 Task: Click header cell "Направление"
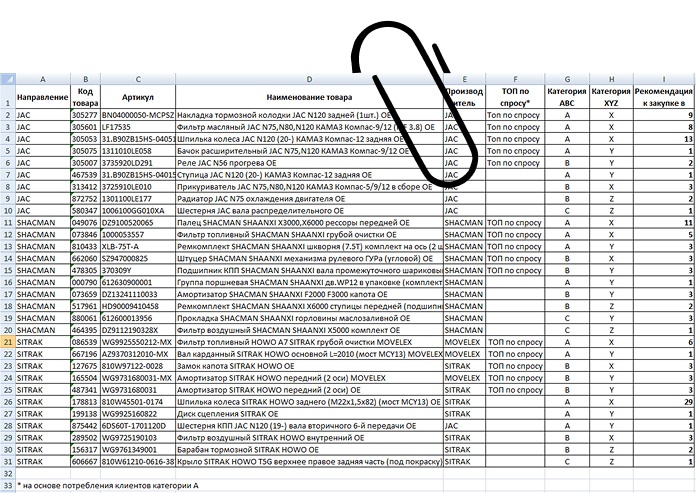(43, 97)
